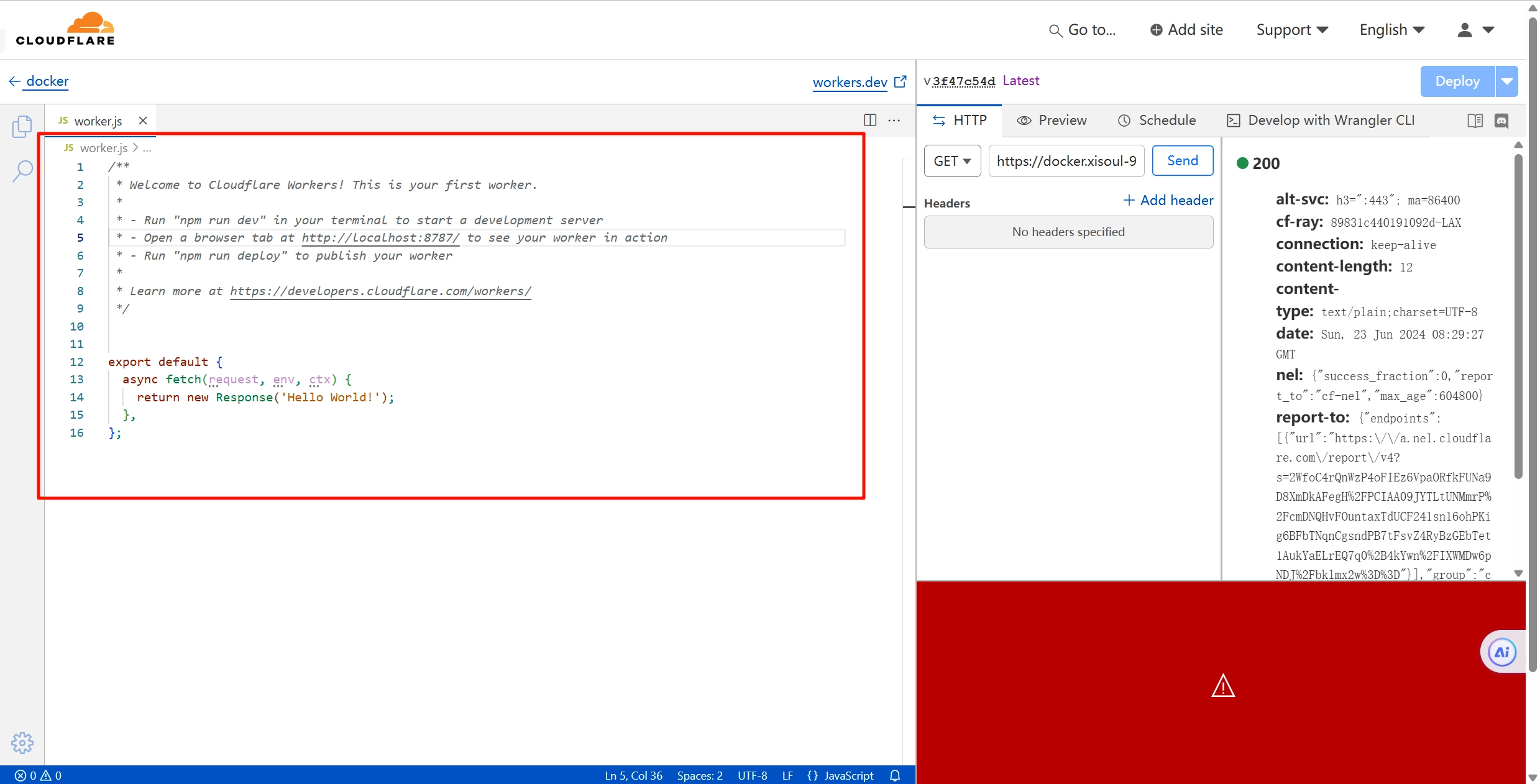The image size is (1540, 784).
Task: Open the Cloudflare logo home link
Action: [x=65, y=29]
